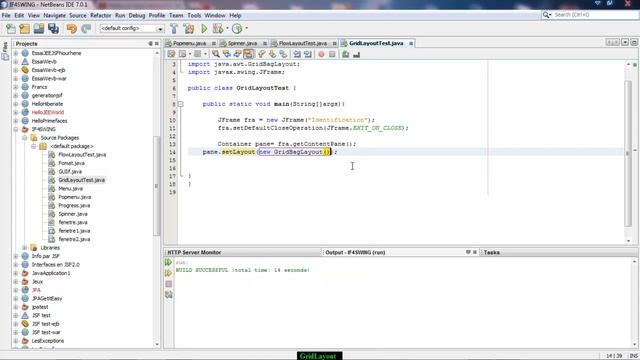Viewport: 640px width, 360px height.
Task: Click the New Project toolbar icon
Action: (x=24, y=29)
